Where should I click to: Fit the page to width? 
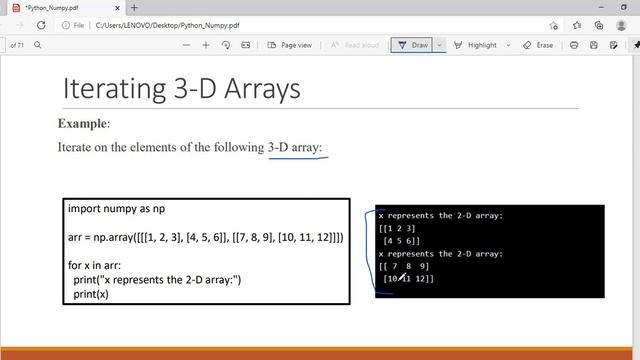pos(245,45)
